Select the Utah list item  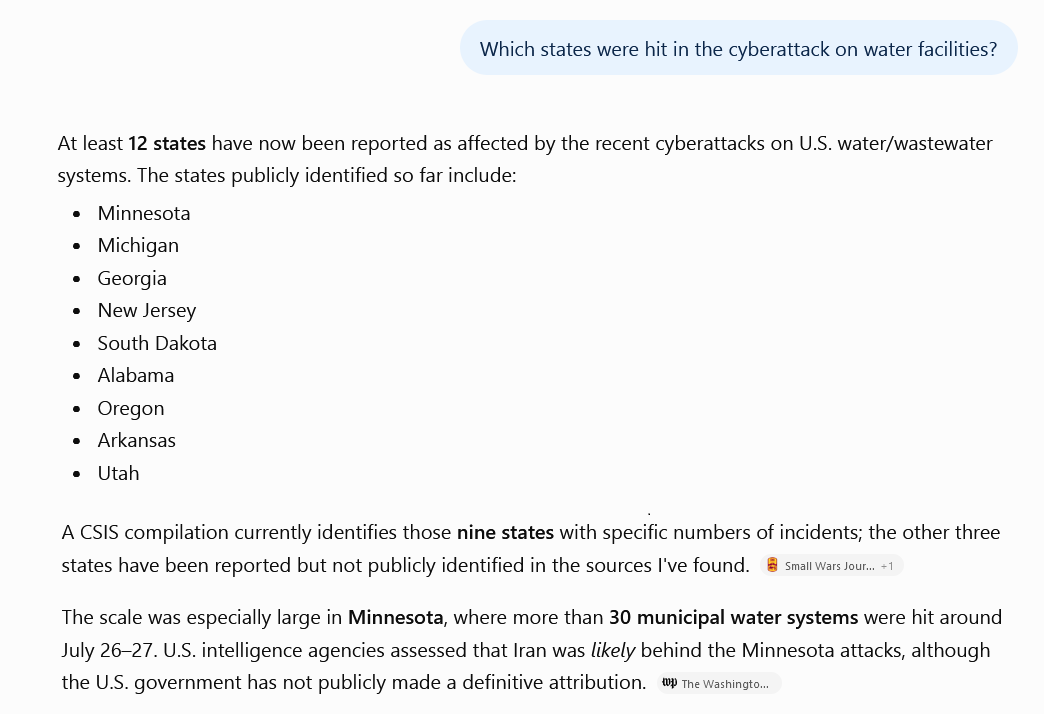[119, 473]
